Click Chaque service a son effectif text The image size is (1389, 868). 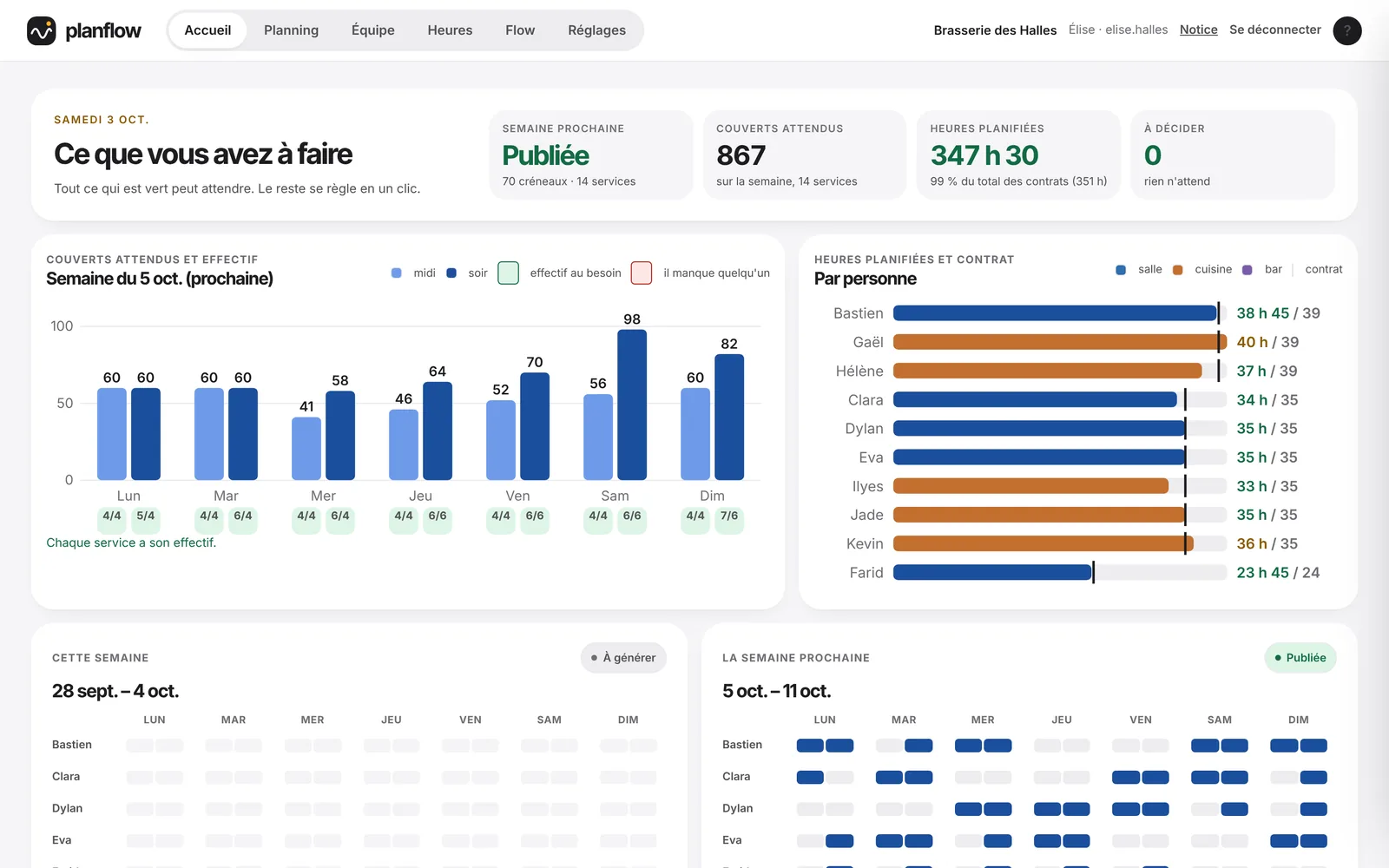(131, 542)
